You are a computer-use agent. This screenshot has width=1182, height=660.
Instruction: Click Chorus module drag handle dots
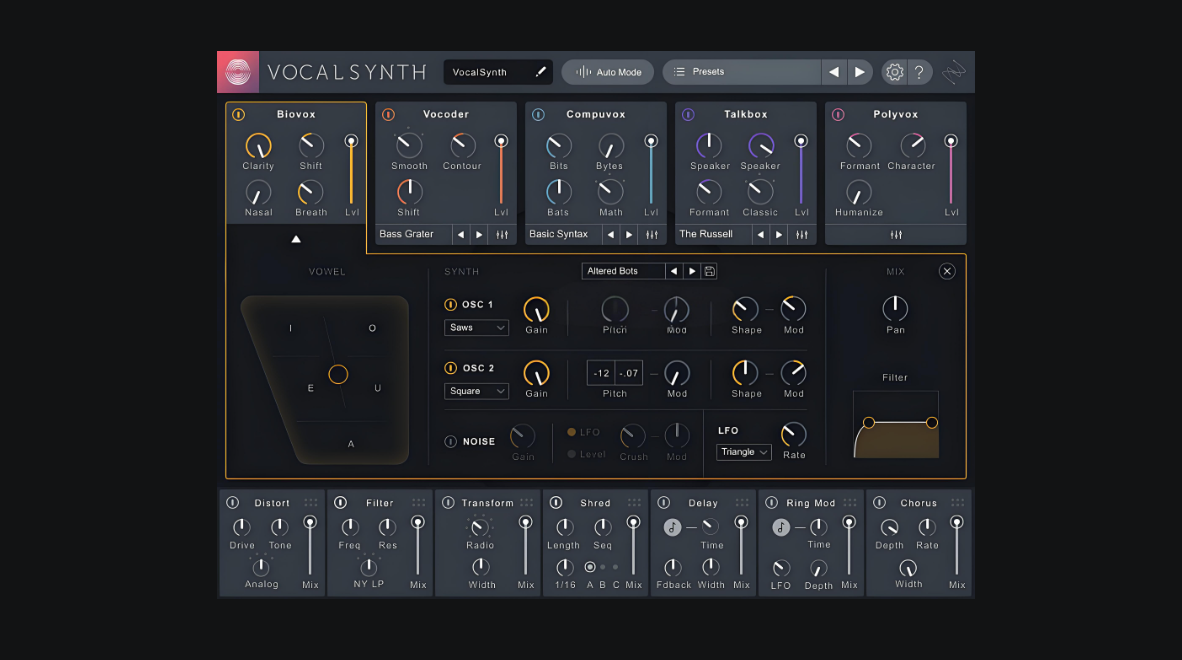point(957,503)
